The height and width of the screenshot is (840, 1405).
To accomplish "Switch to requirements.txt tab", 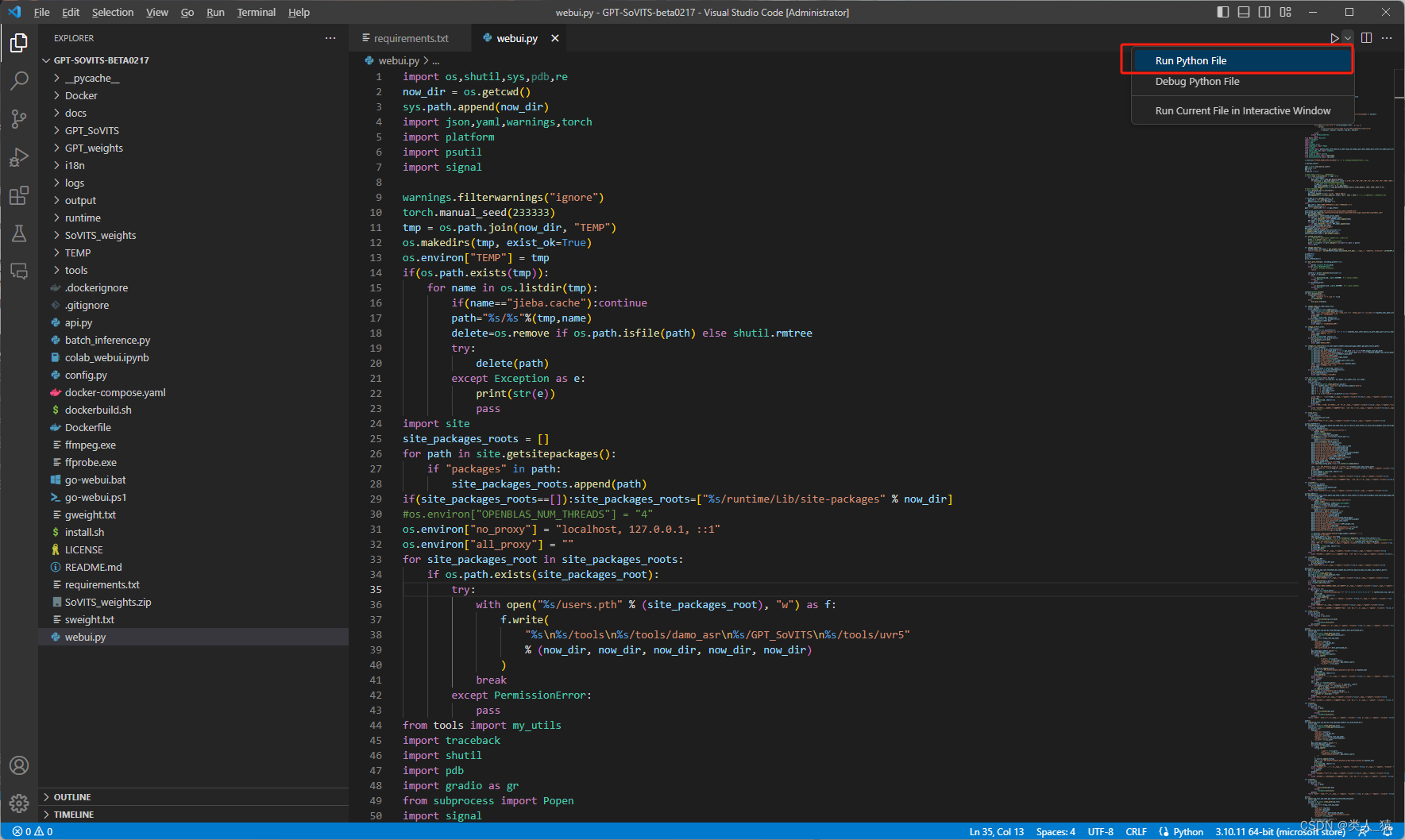I will click(410, 38).
